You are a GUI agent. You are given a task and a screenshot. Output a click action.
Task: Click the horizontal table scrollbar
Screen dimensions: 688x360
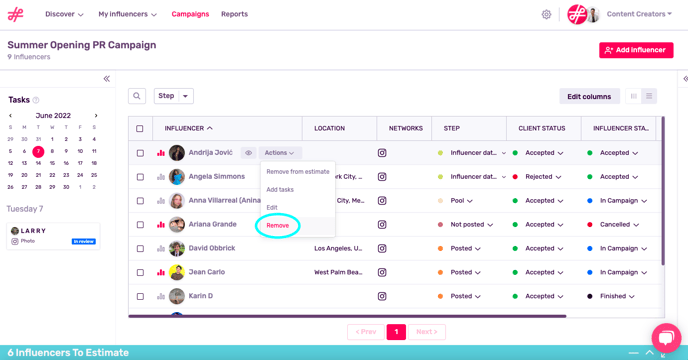click(x=347, y=316)
